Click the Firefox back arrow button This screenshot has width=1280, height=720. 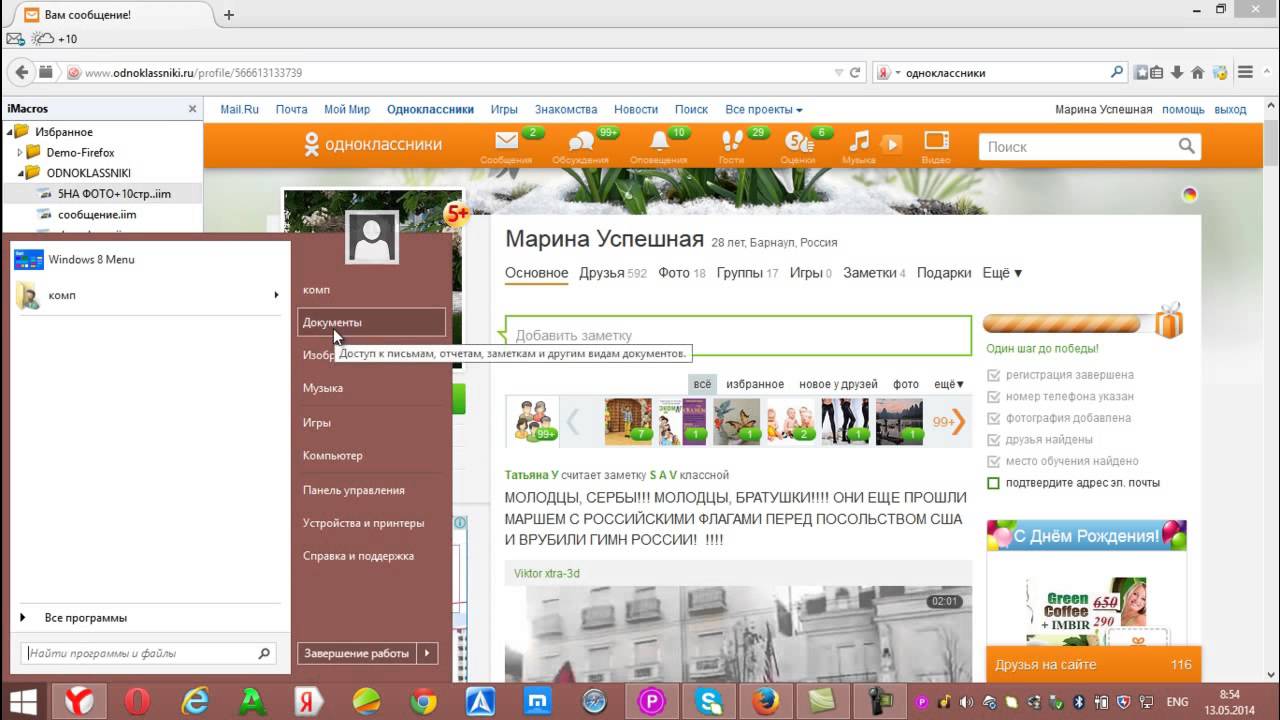click(22, 73)
